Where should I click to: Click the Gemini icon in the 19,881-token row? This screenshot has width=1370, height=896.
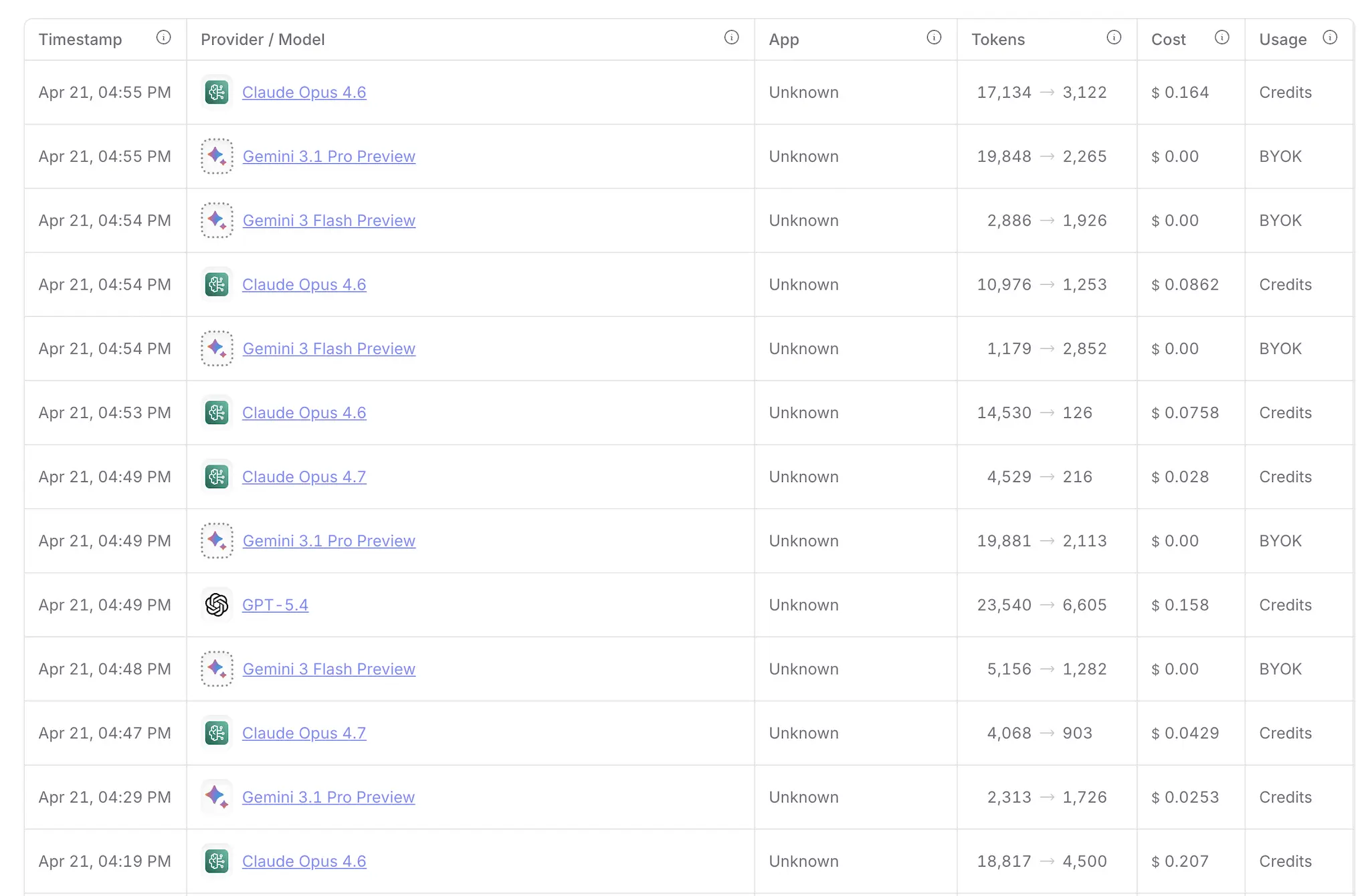coord(217,541)
